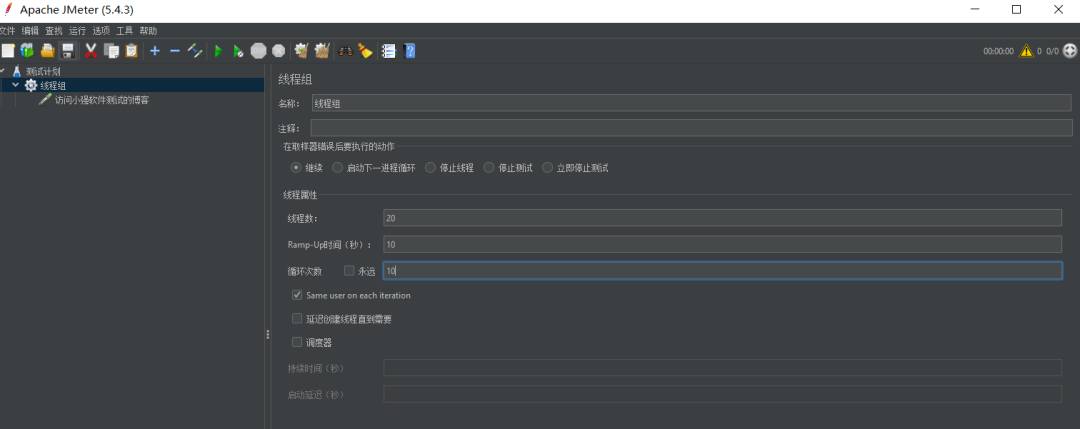This screenshot has width=1080, height=429.
Task: Paste element with the clipboard icon
Action: pyautogui.click(x=132, y=50)
